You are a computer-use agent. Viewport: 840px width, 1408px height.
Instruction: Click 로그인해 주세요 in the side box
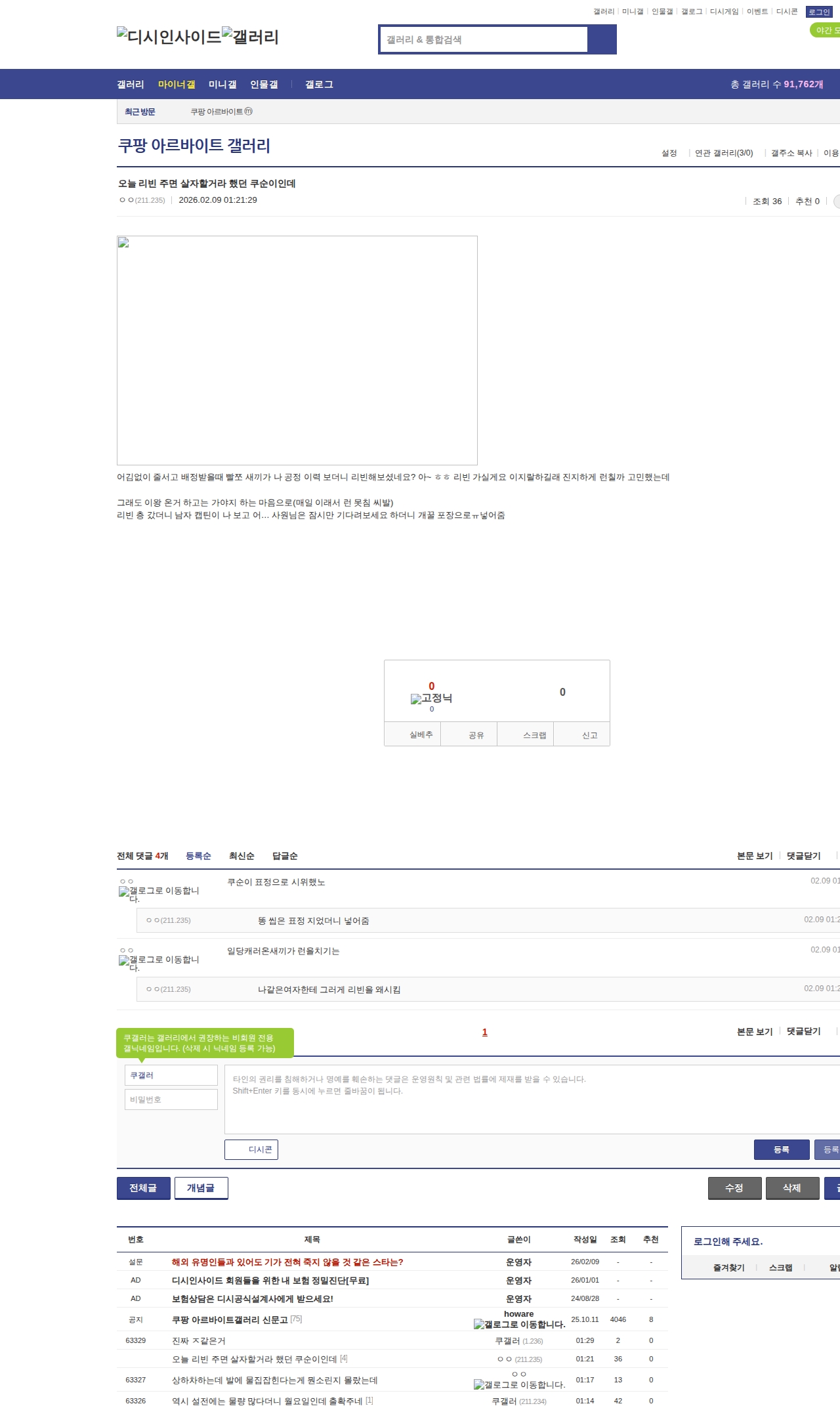(728, 1241)
